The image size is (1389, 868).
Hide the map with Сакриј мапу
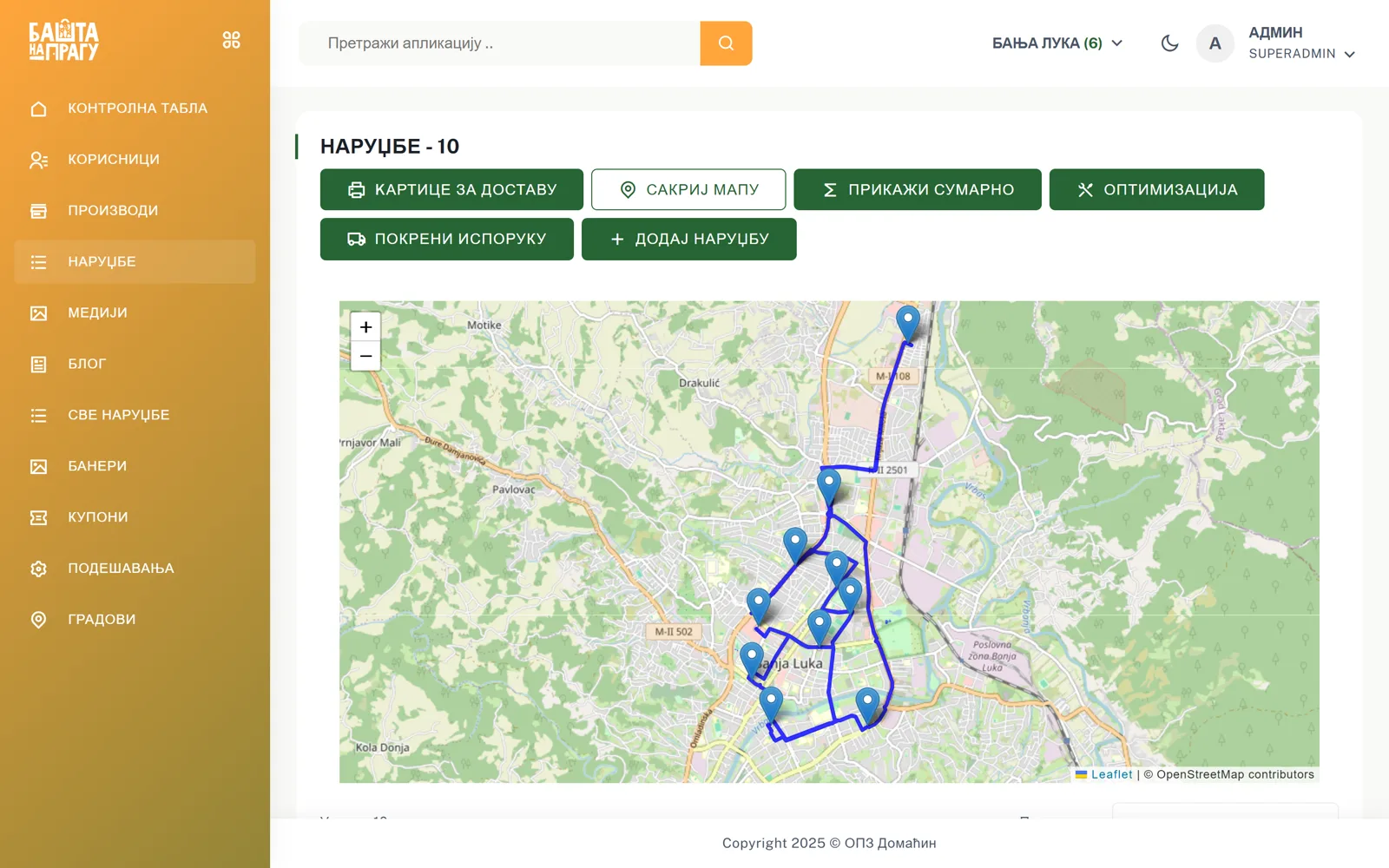688,189
